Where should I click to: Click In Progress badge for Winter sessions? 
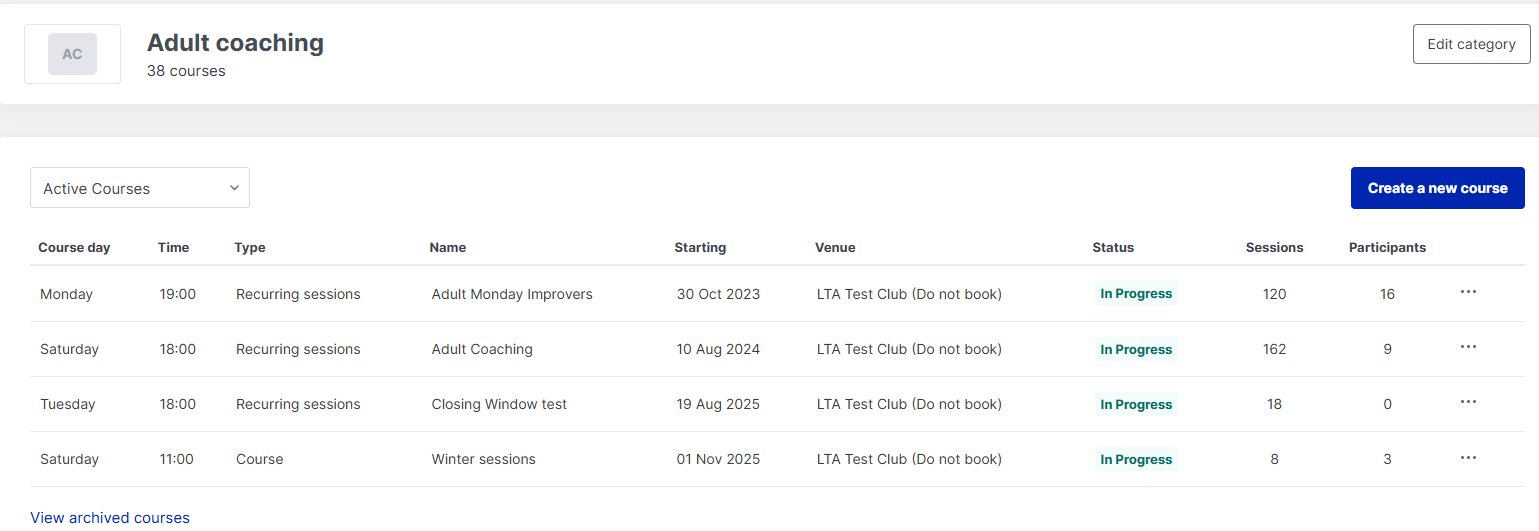tap(1136, 460)
